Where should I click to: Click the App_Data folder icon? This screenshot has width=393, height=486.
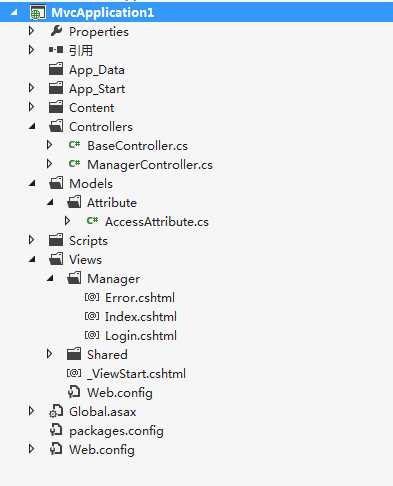pos(56,69)
